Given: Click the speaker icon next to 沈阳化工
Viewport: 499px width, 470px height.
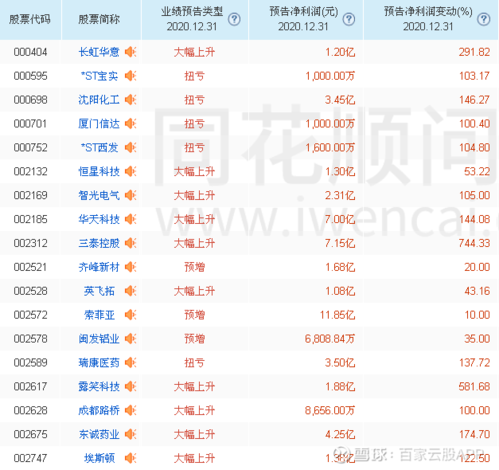Looking at the screenshot, I should (130, 100).
